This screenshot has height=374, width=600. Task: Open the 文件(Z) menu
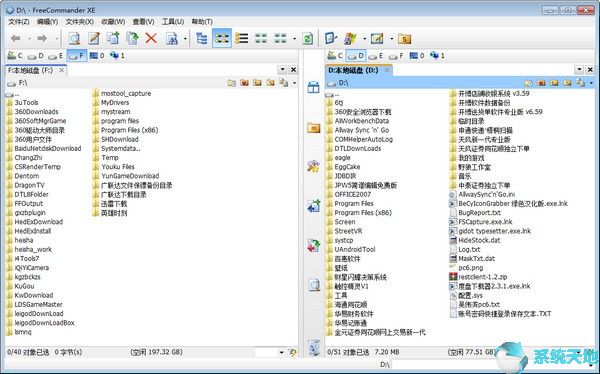click(19, 22)
